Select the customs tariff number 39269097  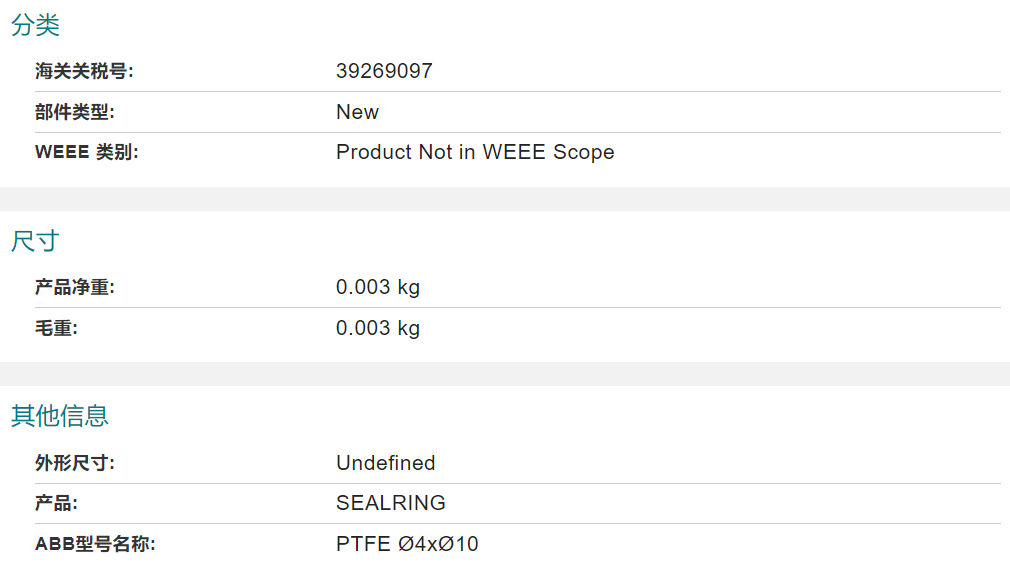click(x=385, y=71)
